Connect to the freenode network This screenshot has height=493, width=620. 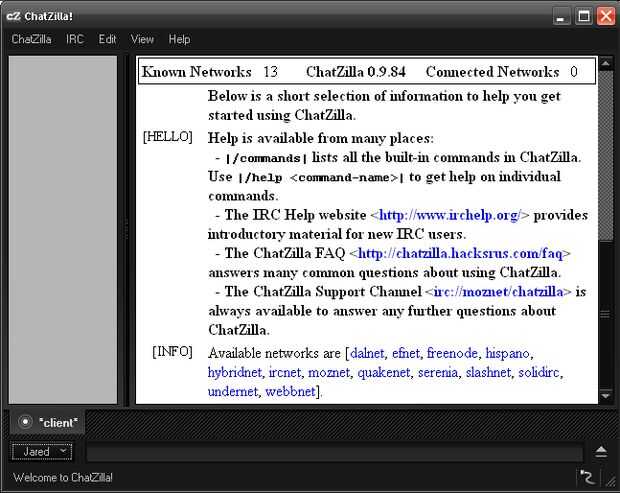pos(452,353)
